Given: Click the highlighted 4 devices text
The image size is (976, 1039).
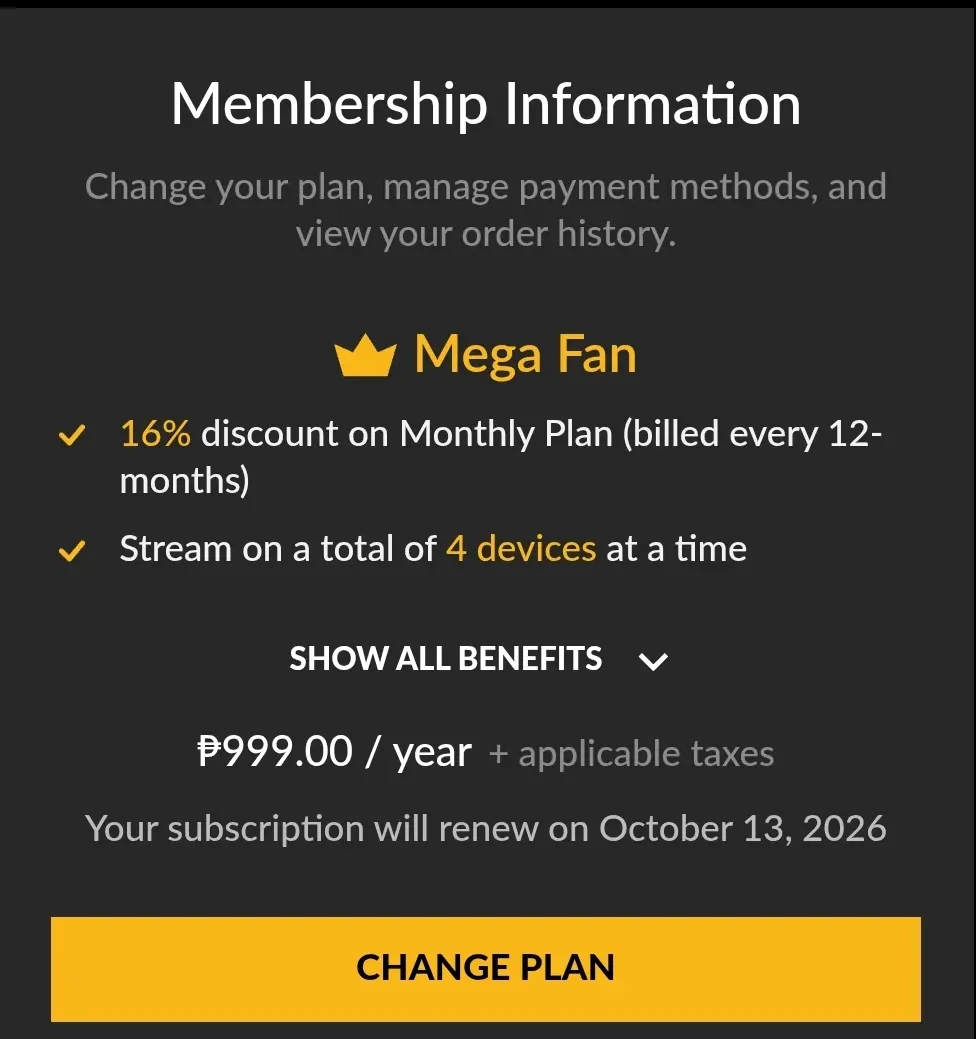Looking at the screenshot, I should 521,549.
